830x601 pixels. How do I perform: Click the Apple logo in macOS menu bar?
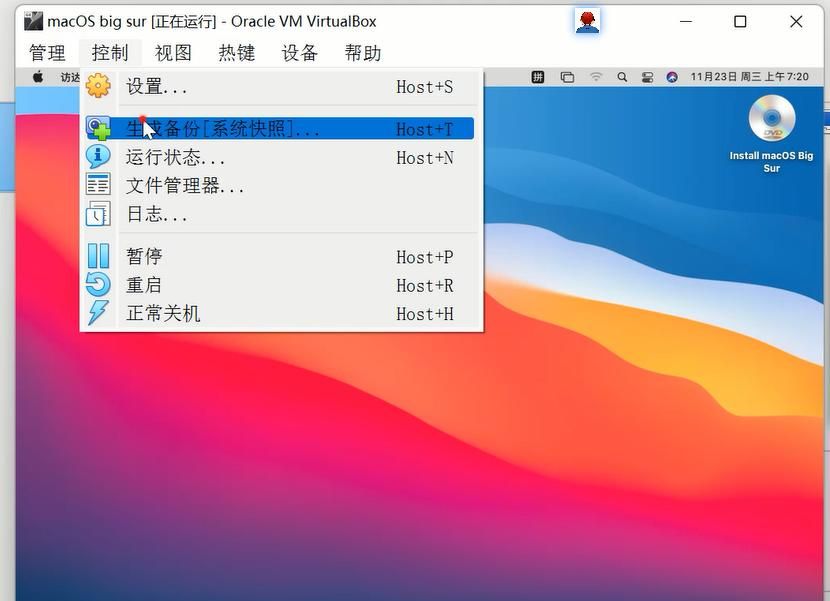click(39, 77)
